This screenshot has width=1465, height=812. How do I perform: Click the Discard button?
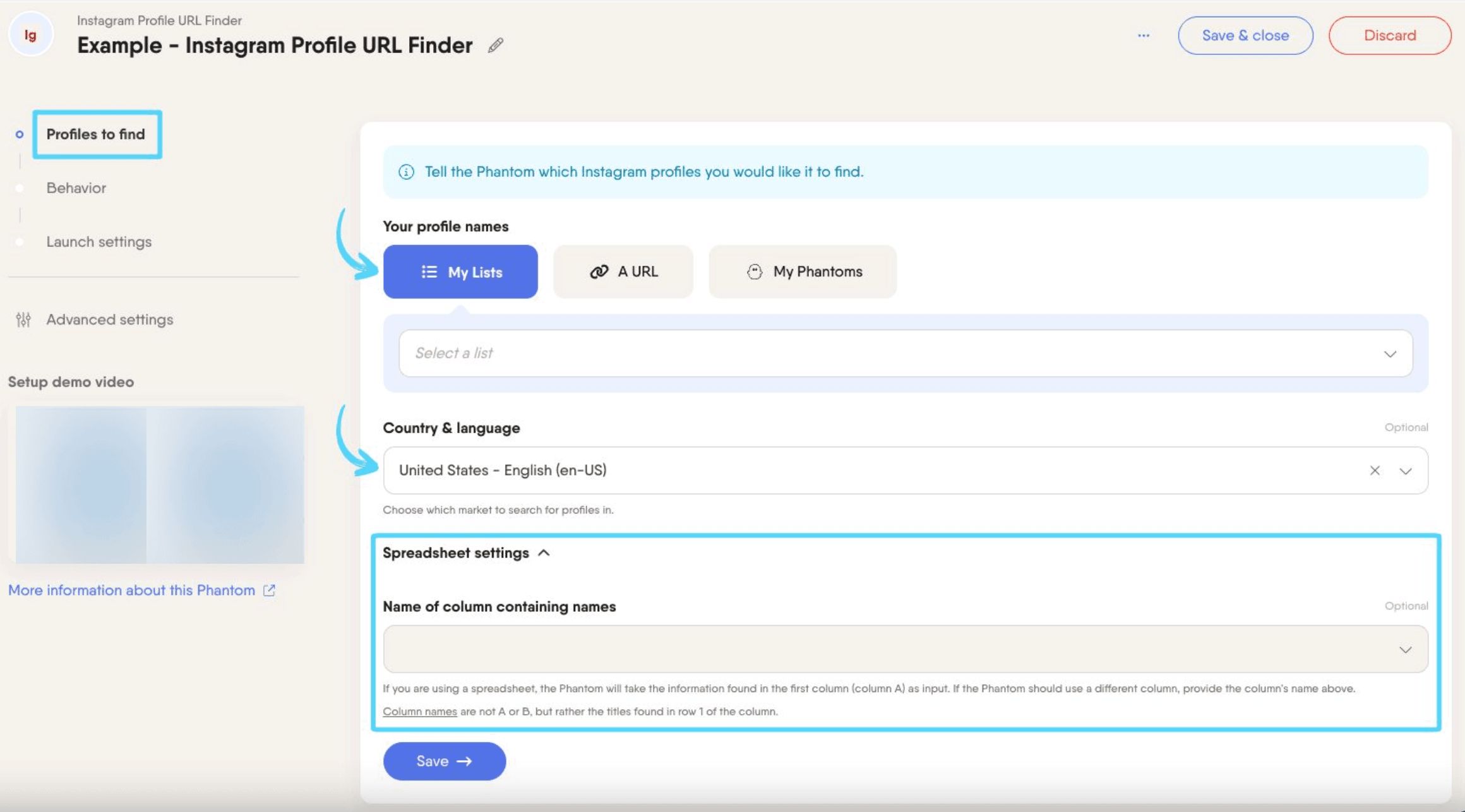(1390, 35)
